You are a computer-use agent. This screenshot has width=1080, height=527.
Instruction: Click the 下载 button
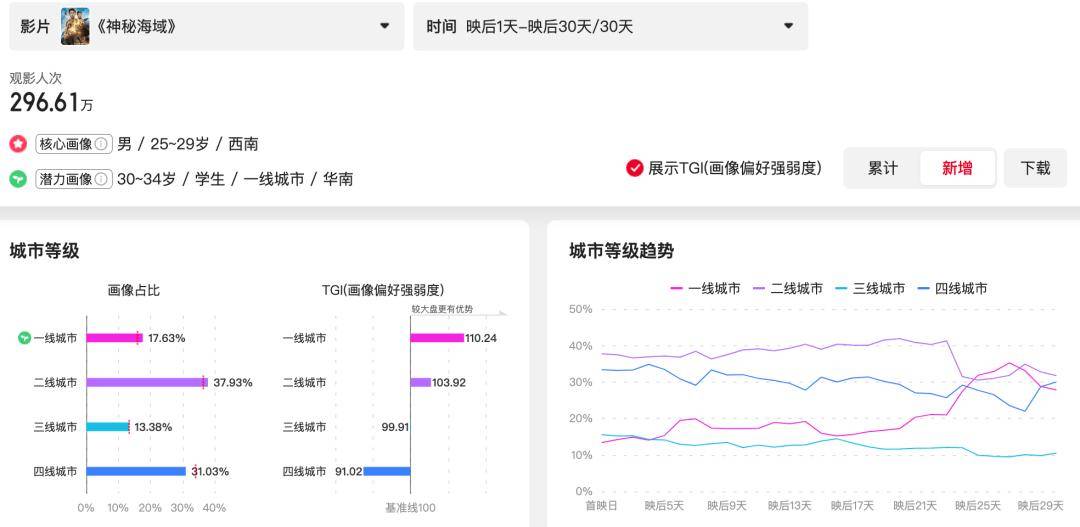[1035, 168]
